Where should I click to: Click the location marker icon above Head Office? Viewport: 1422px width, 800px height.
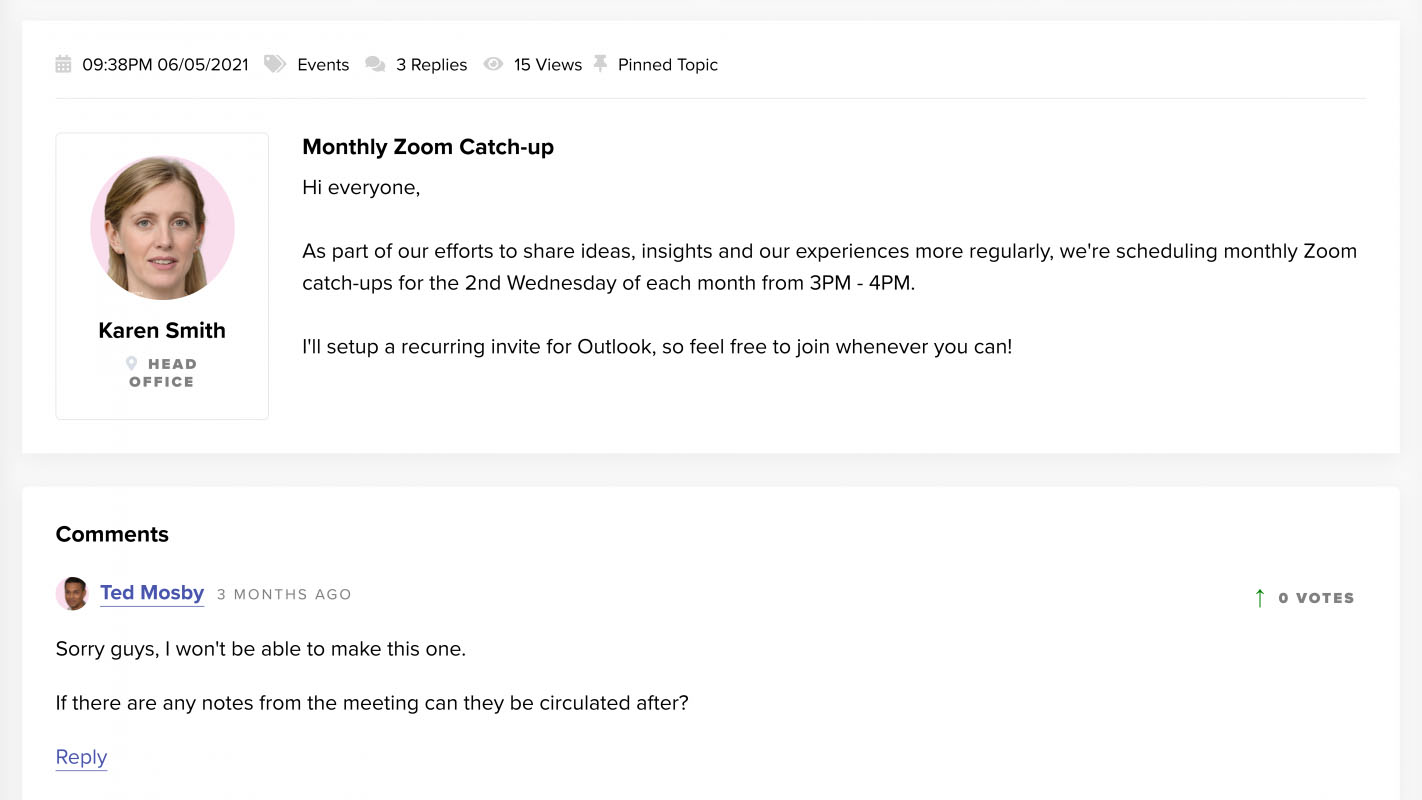[132, 364]
